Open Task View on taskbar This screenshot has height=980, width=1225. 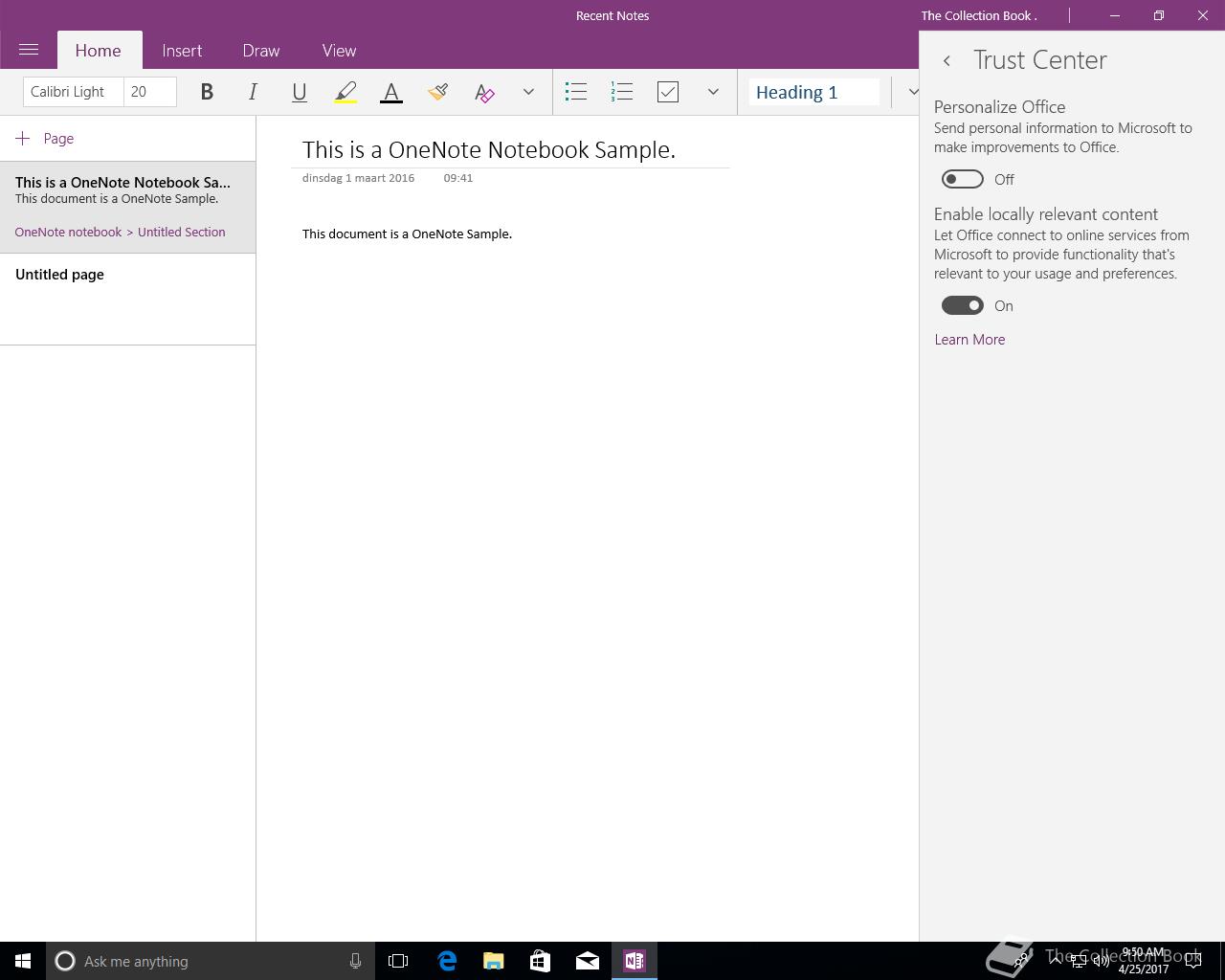tap(398, 961)
